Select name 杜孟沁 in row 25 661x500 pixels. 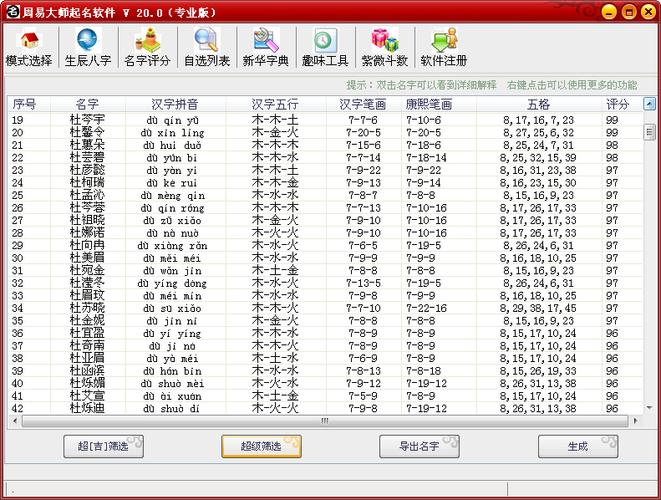click(87, 195)
